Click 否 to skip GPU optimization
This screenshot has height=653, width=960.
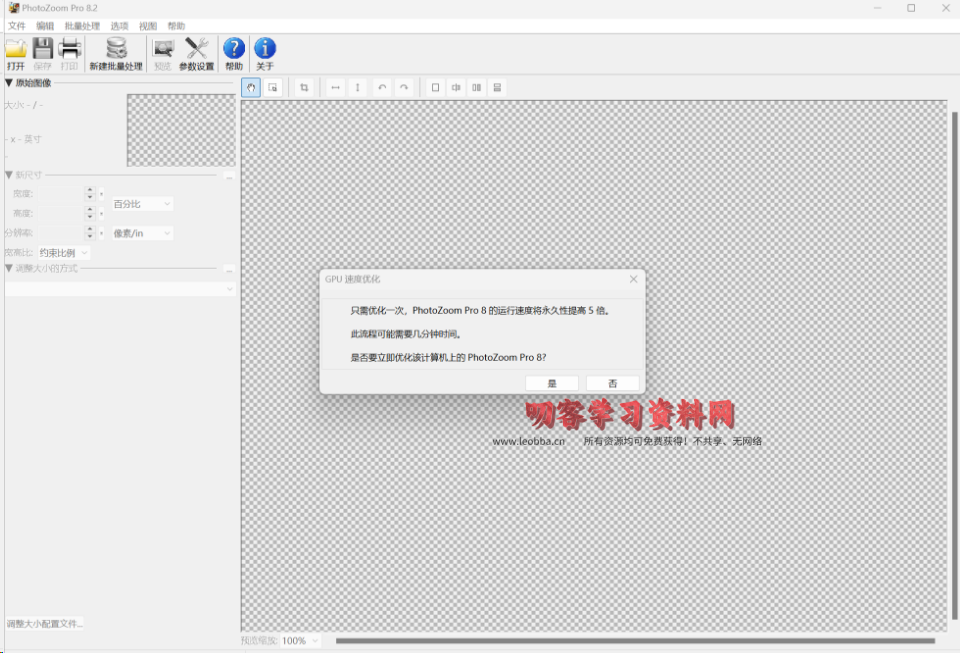[x=613, y=383]
